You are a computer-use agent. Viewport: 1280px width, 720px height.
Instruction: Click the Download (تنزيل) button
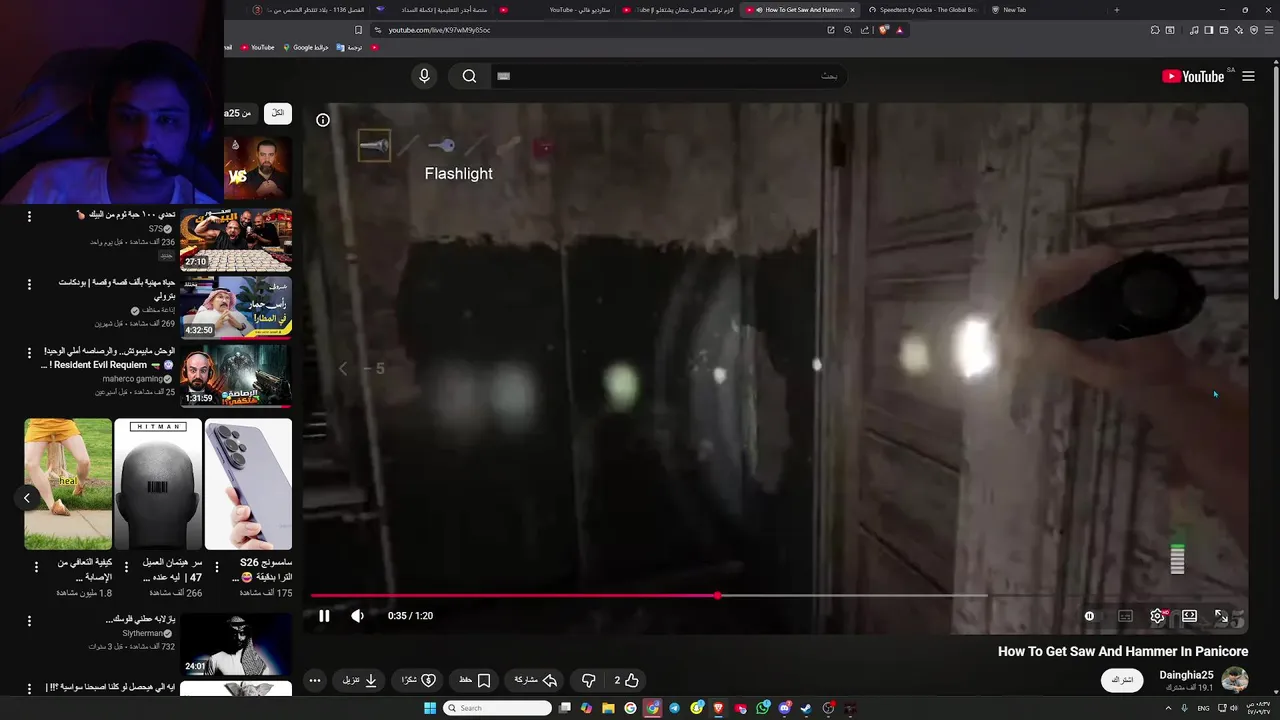tap(359, 680)
